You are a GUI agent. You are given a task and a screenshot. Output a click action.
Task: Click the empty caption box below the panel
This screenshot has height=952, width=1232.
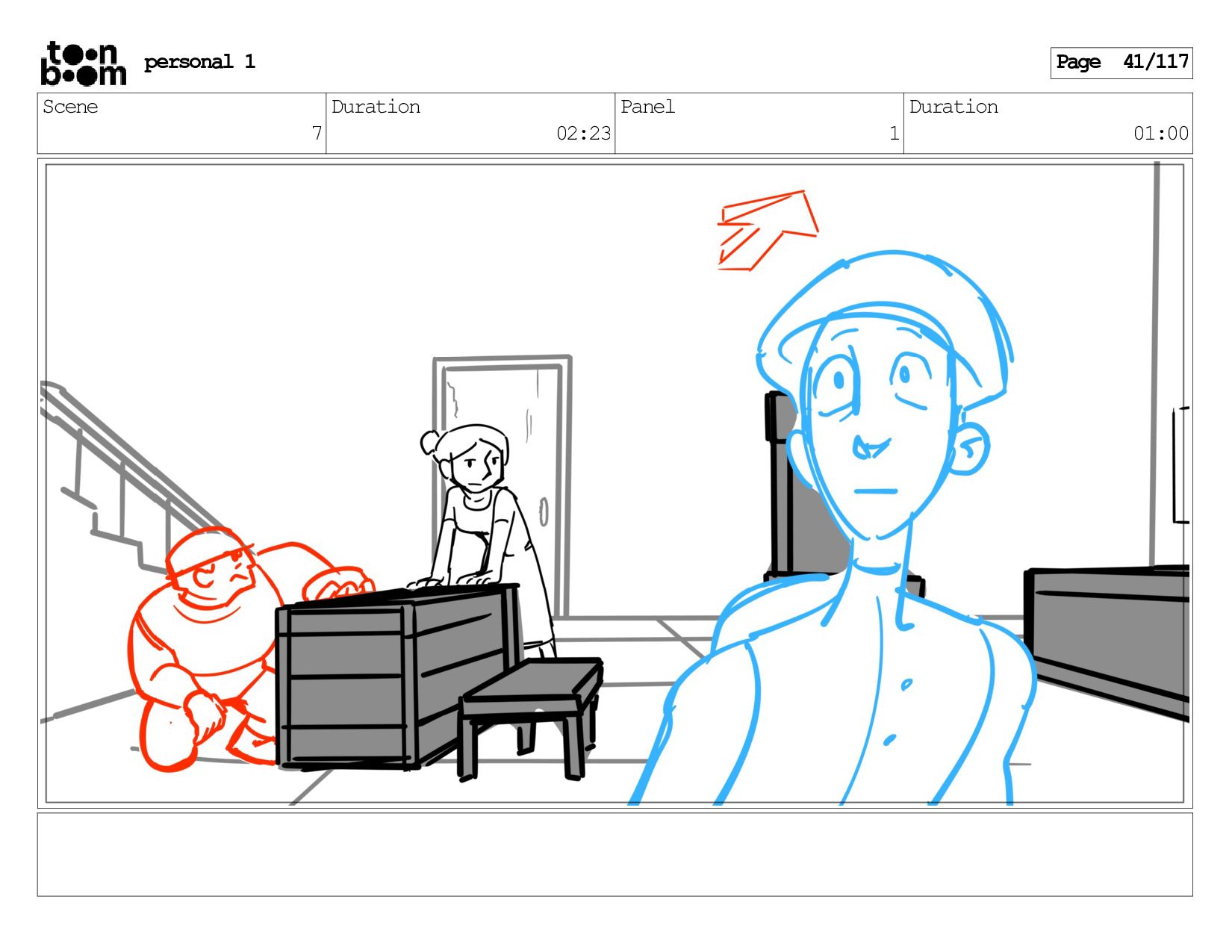[x=615, y=854]
